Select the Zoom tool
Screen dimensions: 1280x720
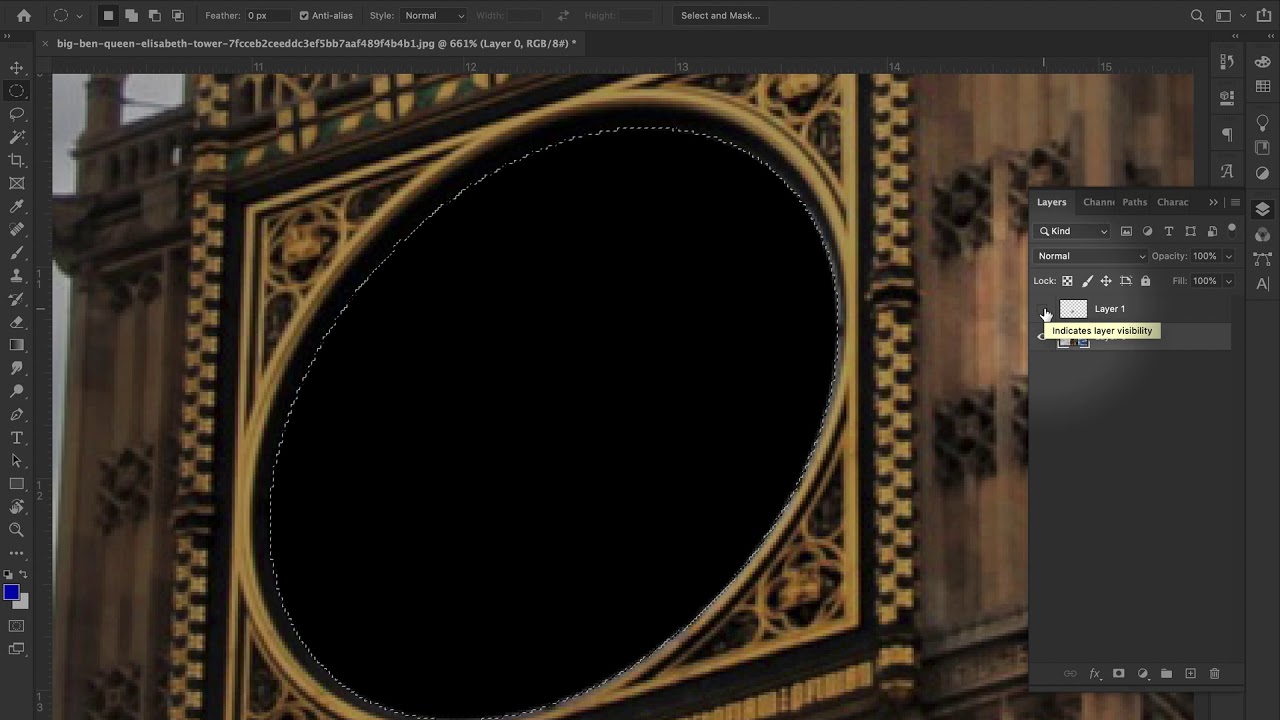(17, 530)
